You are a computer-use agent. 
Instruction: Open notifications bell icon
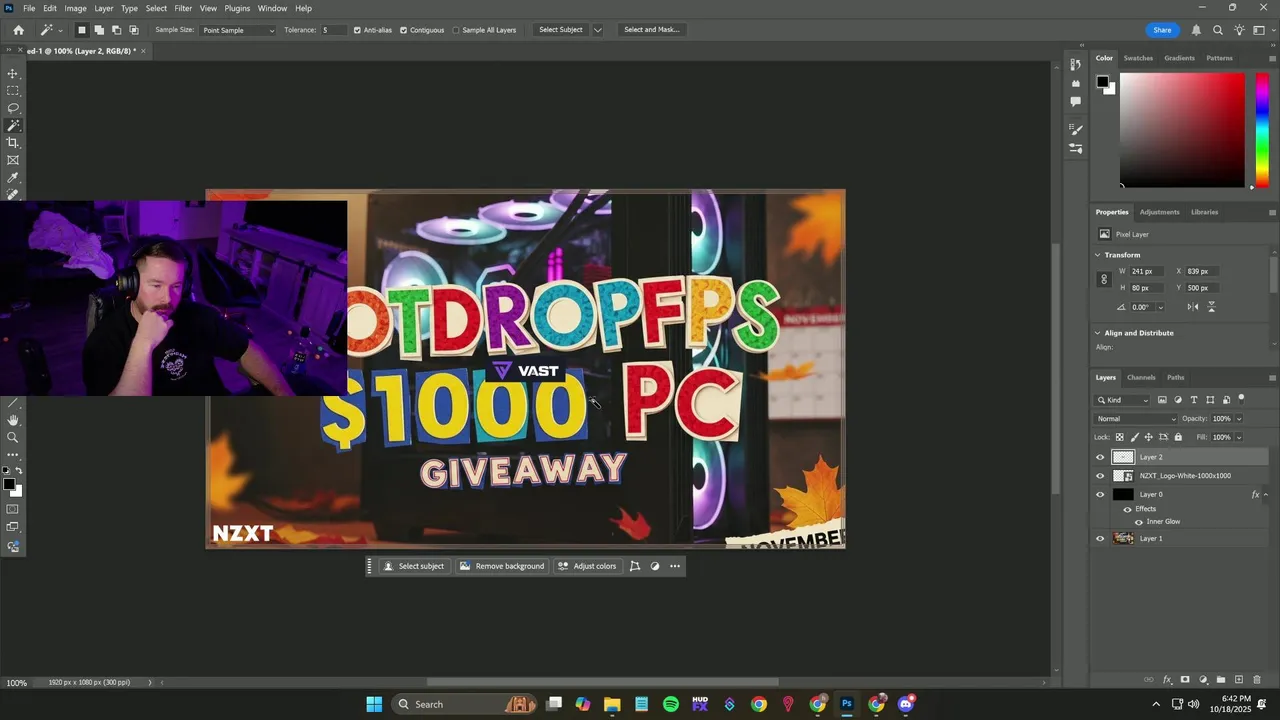click(x=1196, y=30)
